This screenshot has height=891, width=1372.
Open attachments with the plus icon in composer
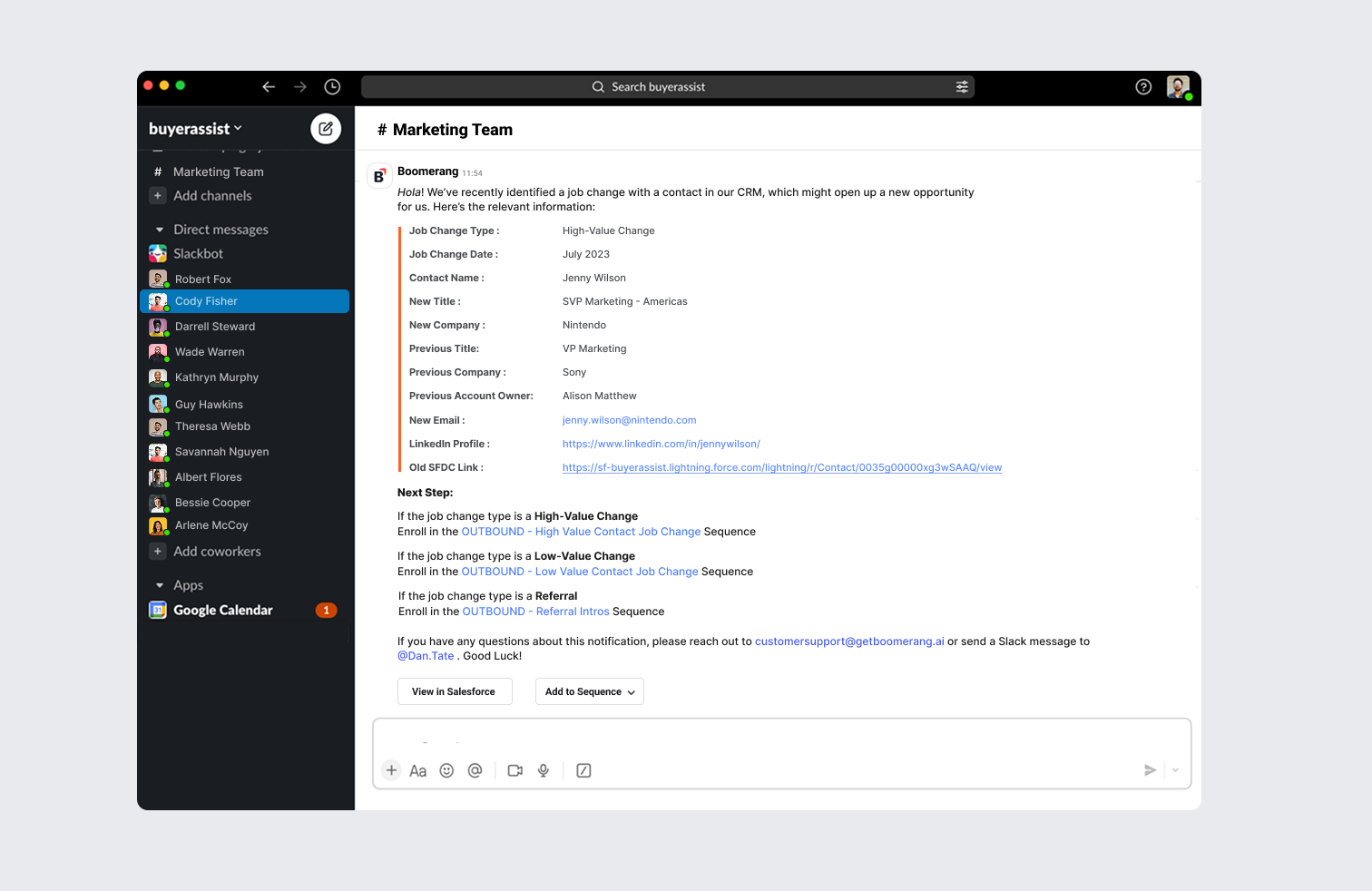tap(391, 770)
